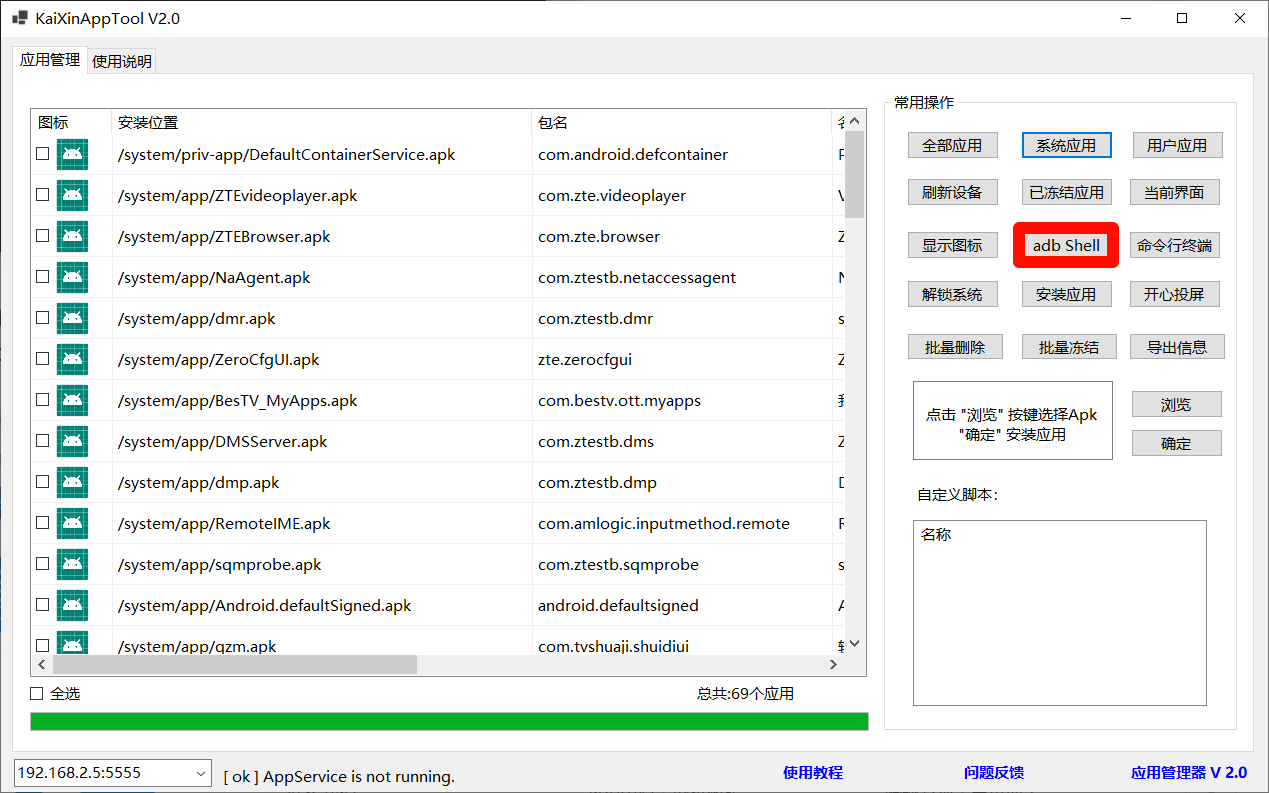This screenshot has width=1269, height=793.
Task: Check the checkbox for BesTV_MyApps.apk
Action: click(x=41, y=400)
